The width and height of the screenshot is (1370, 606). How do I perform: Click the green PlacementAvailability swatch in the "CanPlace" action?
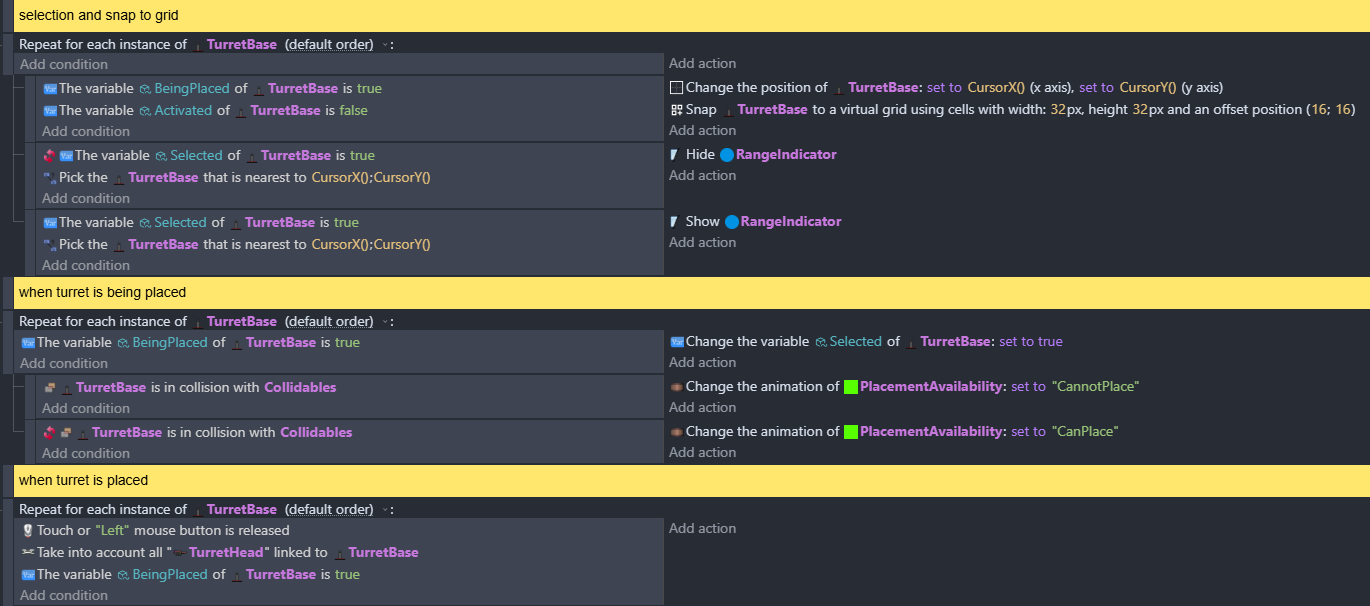click(851, 432)
